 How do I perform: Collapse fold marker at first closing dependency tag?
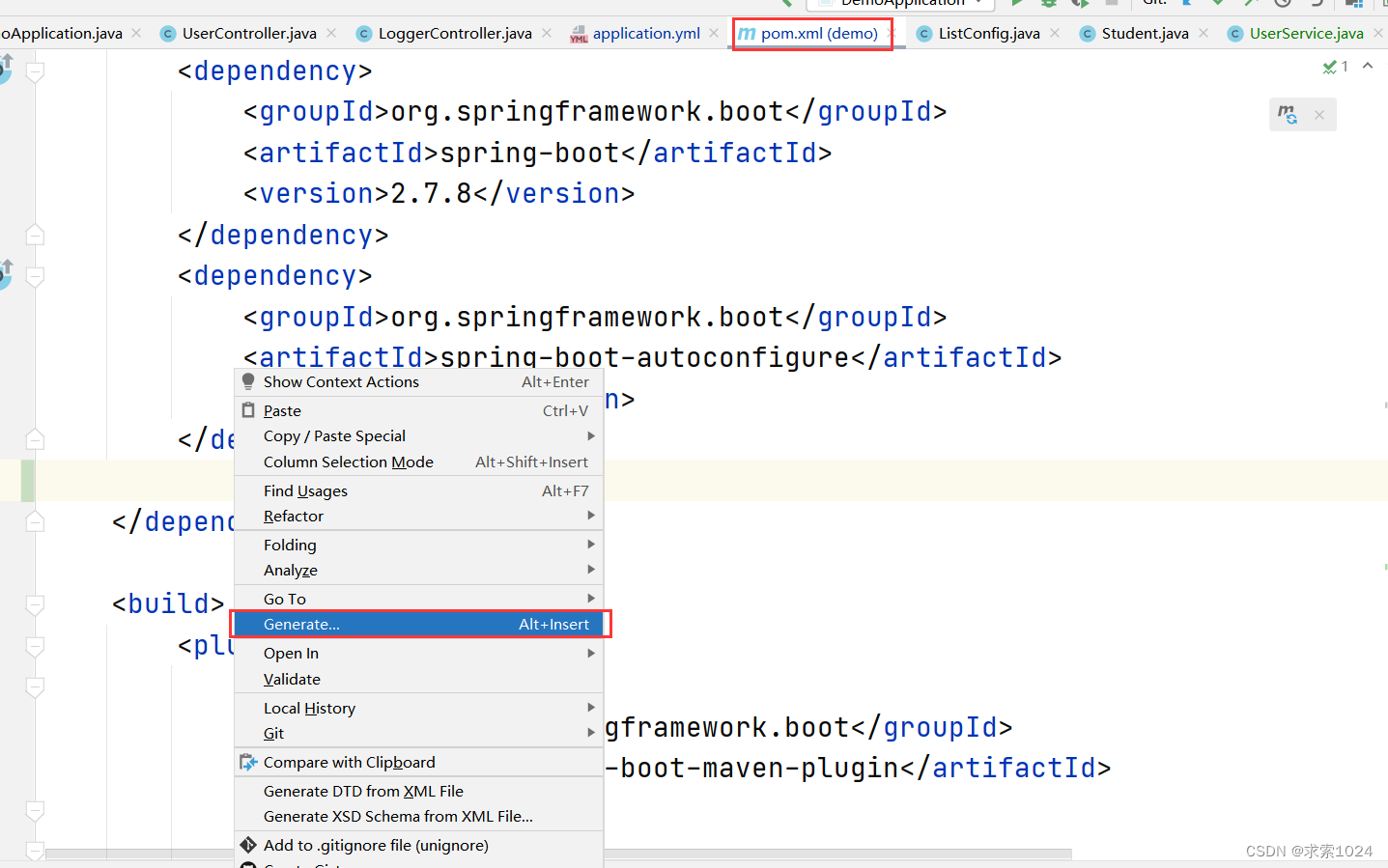(x=35, y=235)
